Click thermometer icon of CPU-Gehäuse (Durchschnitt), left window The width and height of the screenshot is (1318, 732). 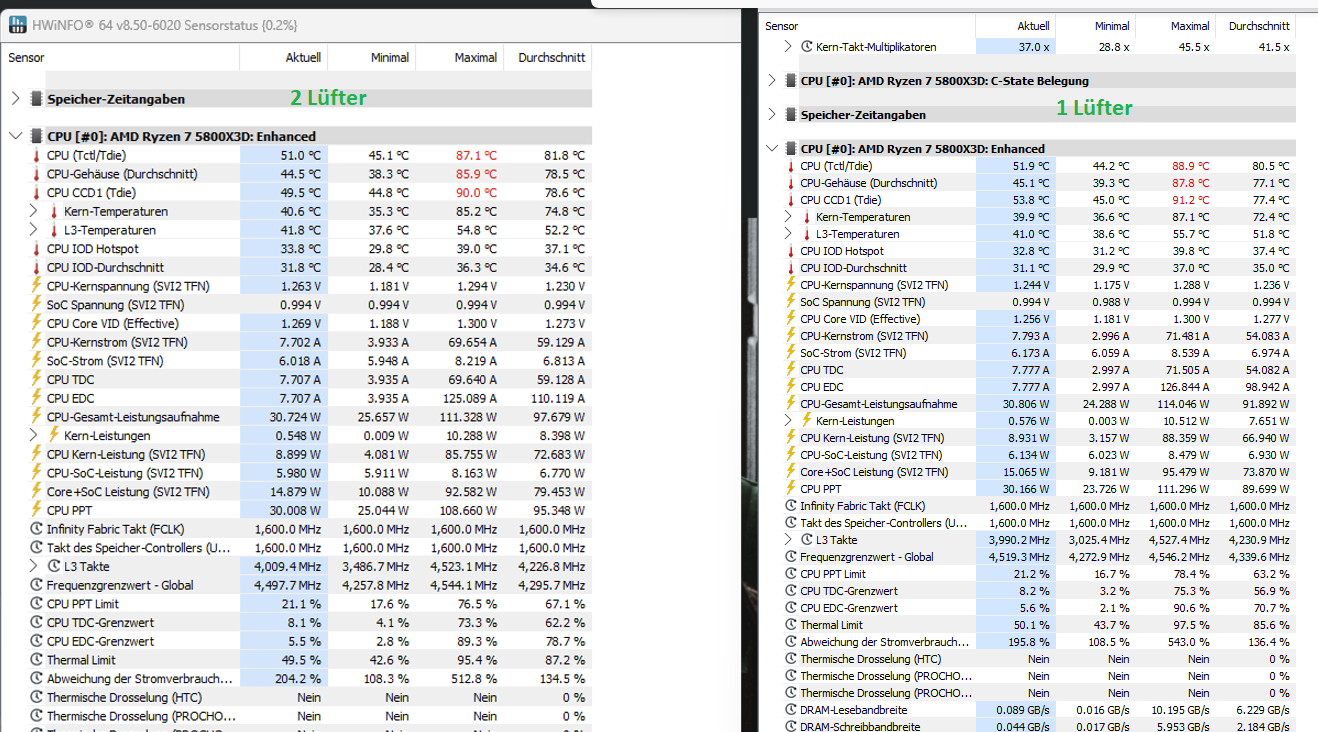click(x=36, y=174)
